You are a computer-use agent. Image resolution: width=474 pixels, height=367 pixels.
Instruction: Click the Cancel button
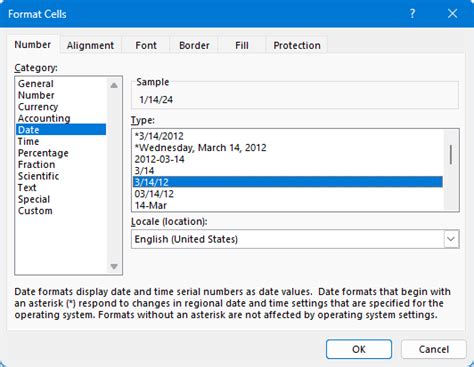(434, 349)
